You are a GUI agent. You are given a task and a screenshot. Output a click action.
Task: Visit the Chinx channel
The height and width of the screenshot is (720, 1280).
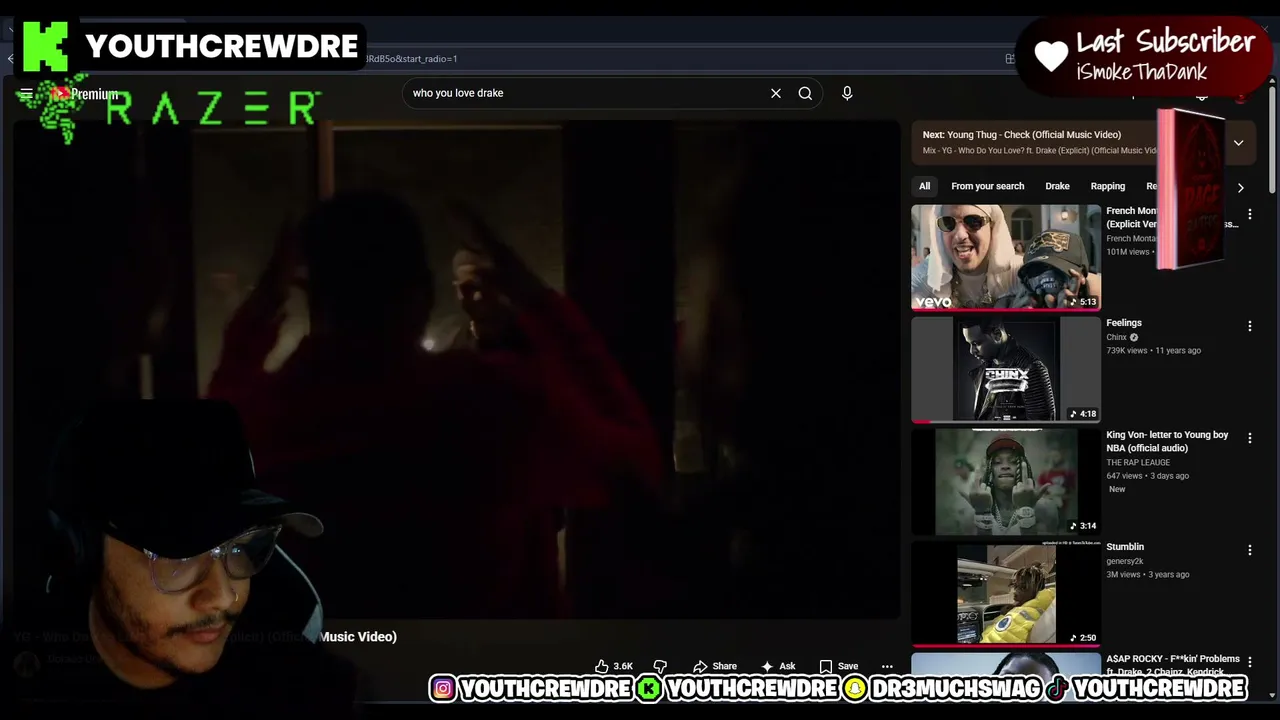(1116, 337)
